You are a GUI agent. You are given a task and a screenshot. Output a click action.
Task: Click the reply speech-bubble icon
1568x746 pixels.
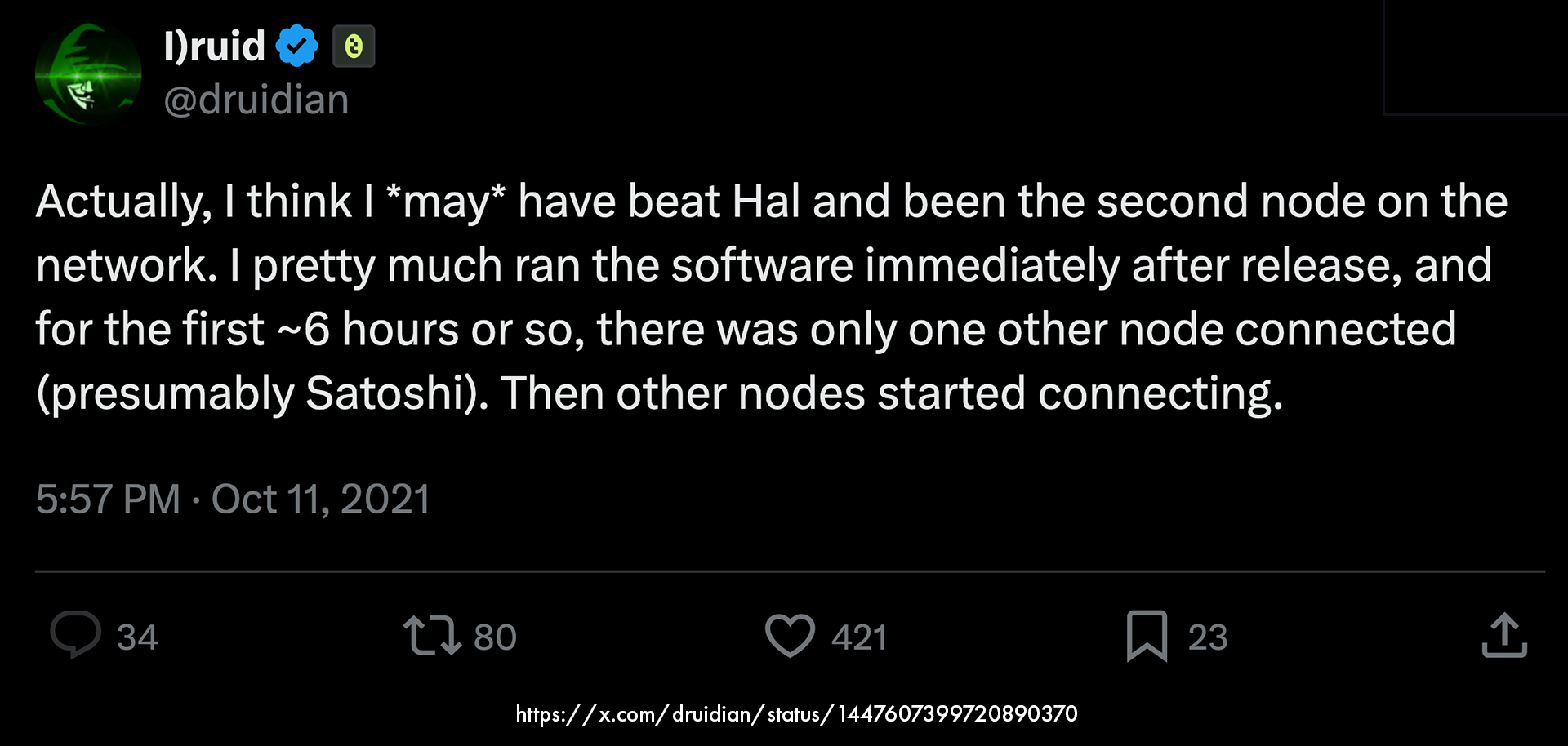(75, 635)
